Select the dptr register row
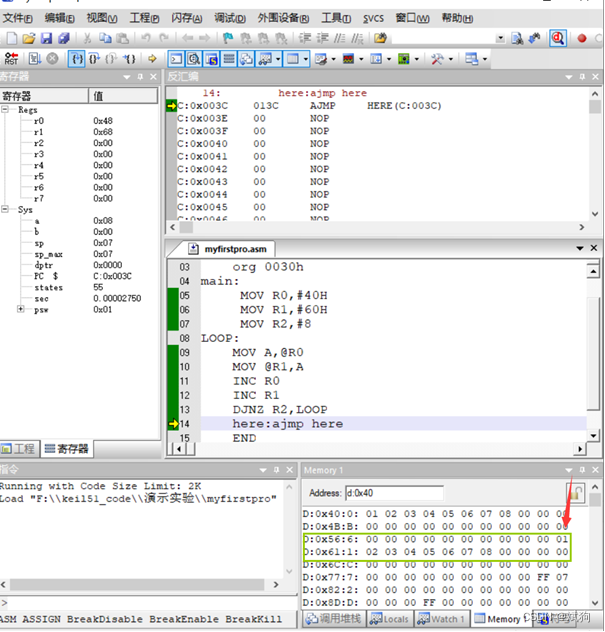This screenshot has width=605, height=632. 79,265
